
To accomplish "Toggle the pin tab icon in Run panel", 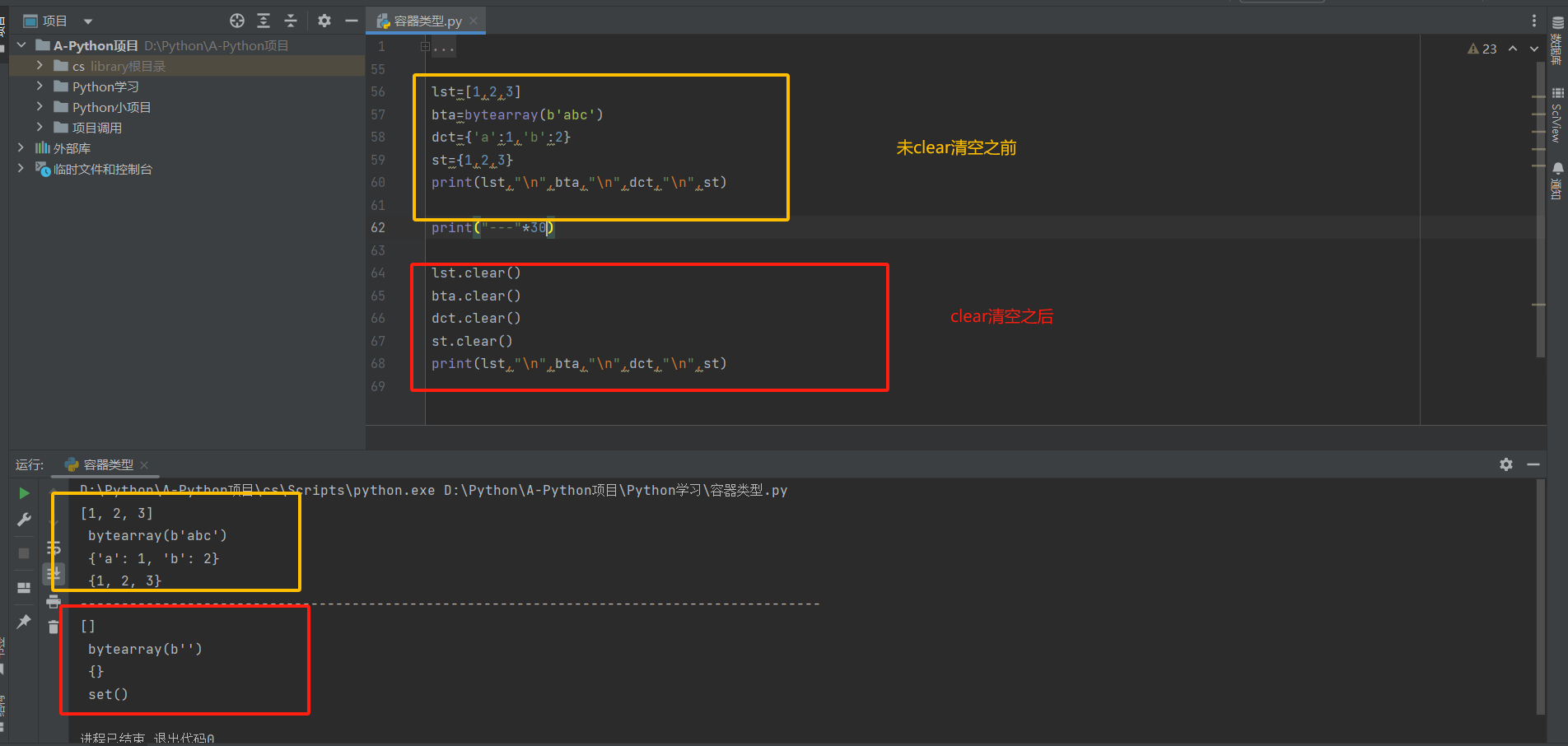I will (24, 622).
